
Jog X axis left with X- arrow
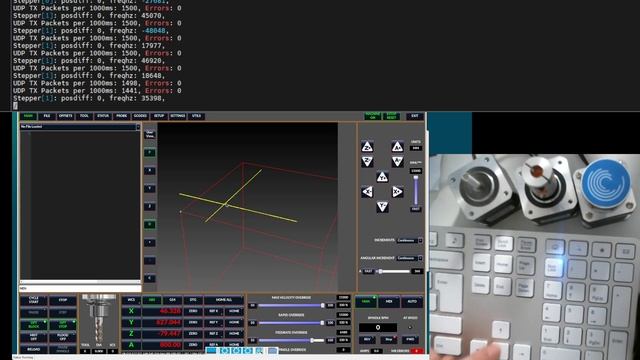(367, 192)
